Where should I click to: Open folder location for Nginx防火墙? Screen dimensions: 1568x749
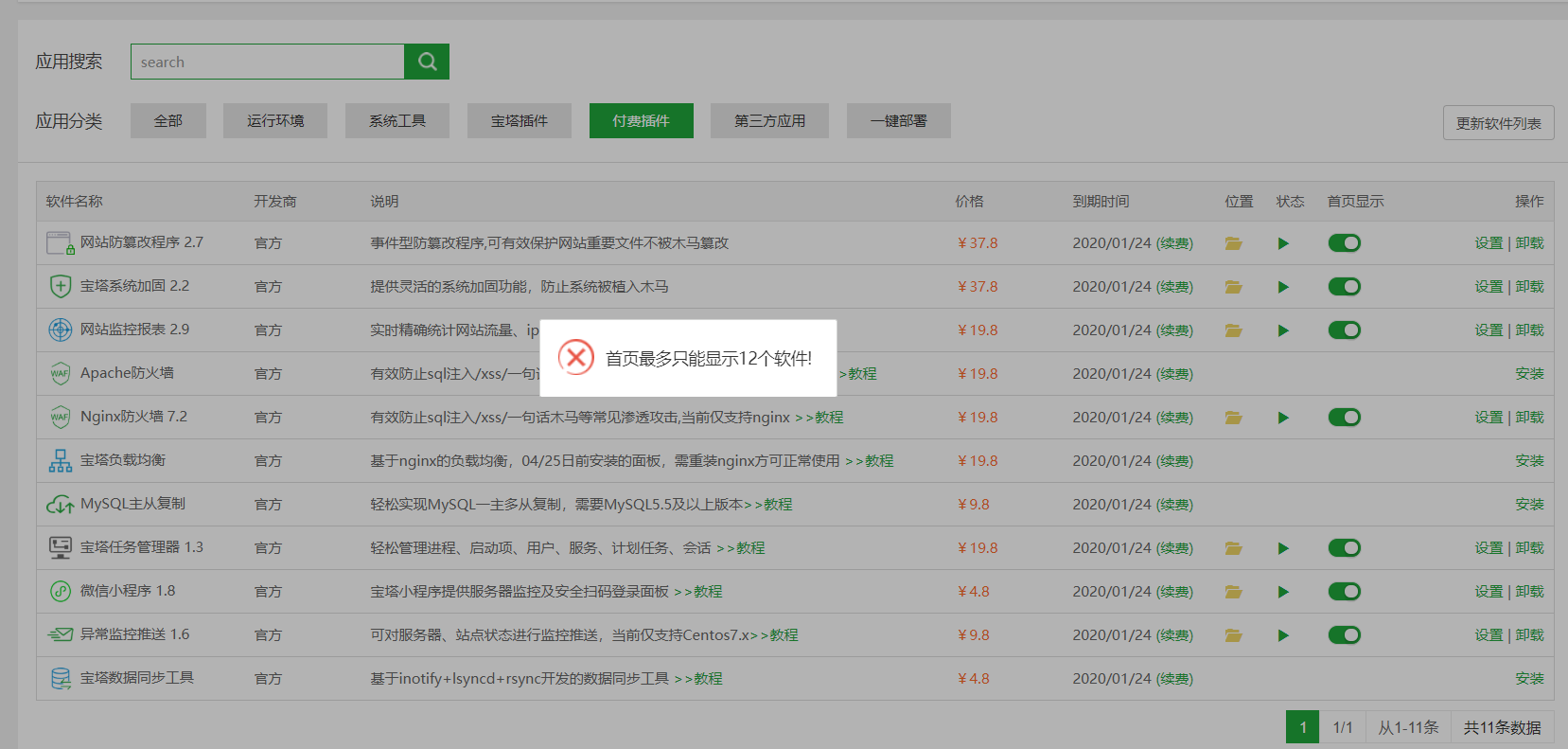point(1233,418)
